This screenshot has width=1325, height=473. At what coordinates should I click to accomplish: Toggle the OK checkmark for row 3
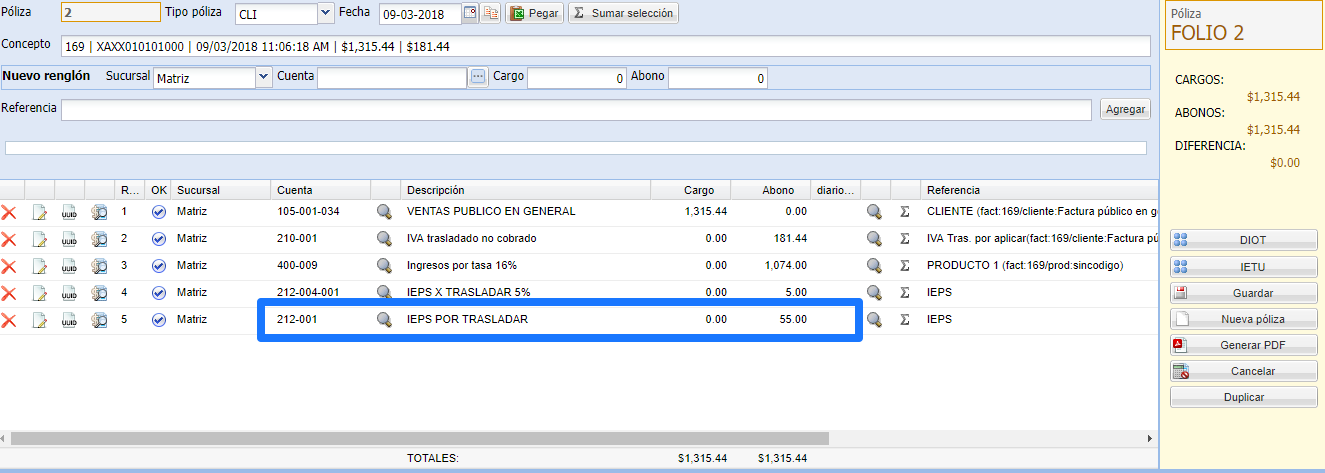(x=159, y=266)
